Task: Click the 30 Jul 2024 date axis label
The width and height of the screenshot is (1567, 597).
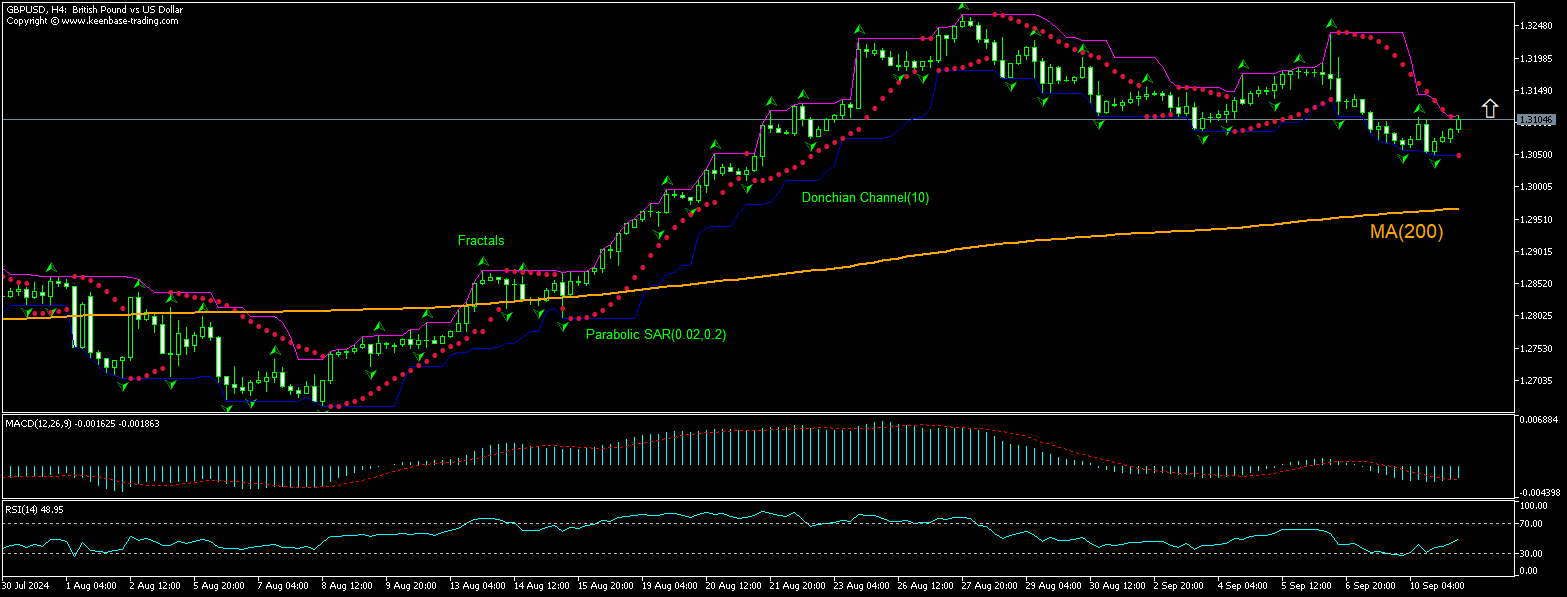Action: (25, 585)
